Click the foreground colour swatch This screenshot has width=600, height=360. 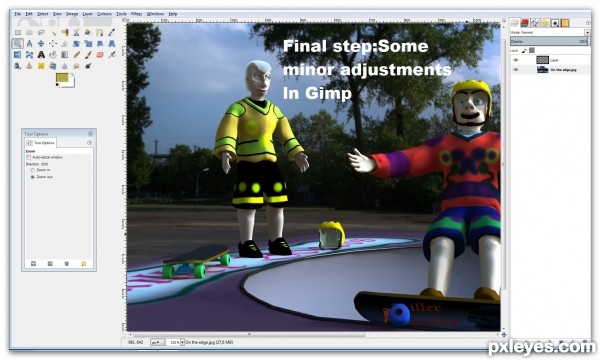tap(62, 78)
